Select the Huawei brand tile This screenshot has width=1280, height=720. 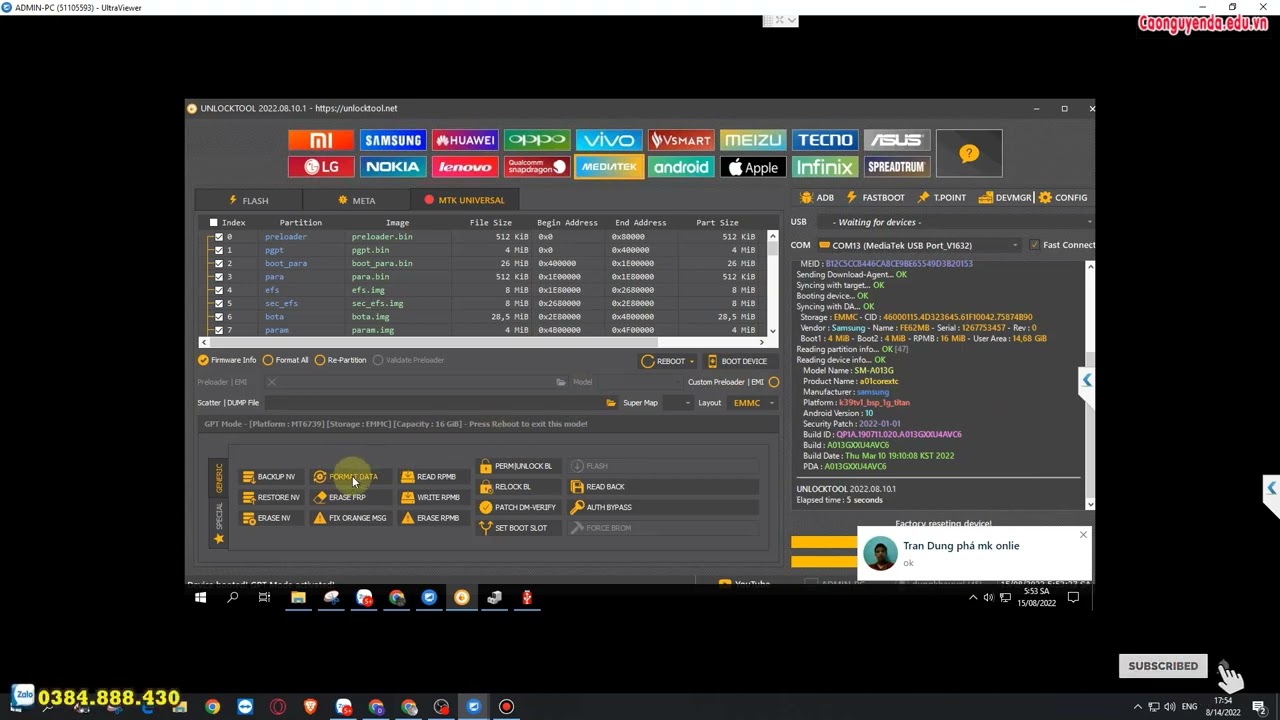click(x=465, y=140)
